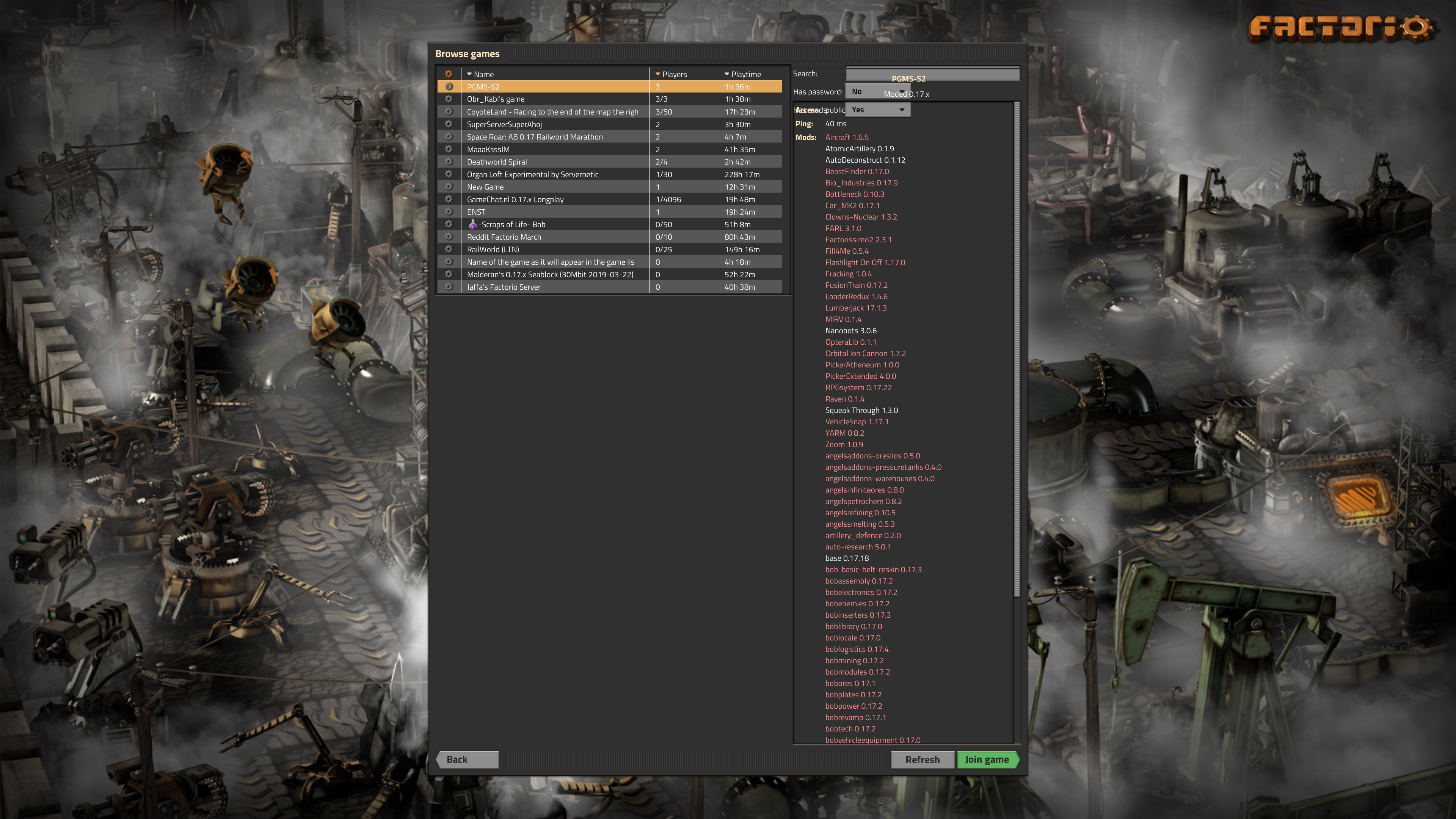Click Factorissimo2 2.3.1 mod entry
The height and width of the screenshot is (819, 1456).
click(x=858, y=239)
